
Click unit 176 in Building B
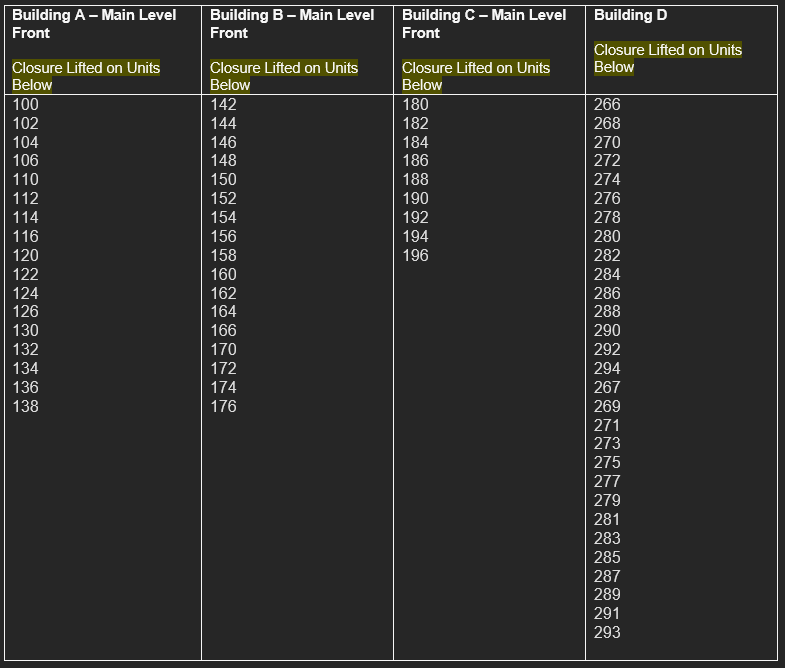(223, 406)
